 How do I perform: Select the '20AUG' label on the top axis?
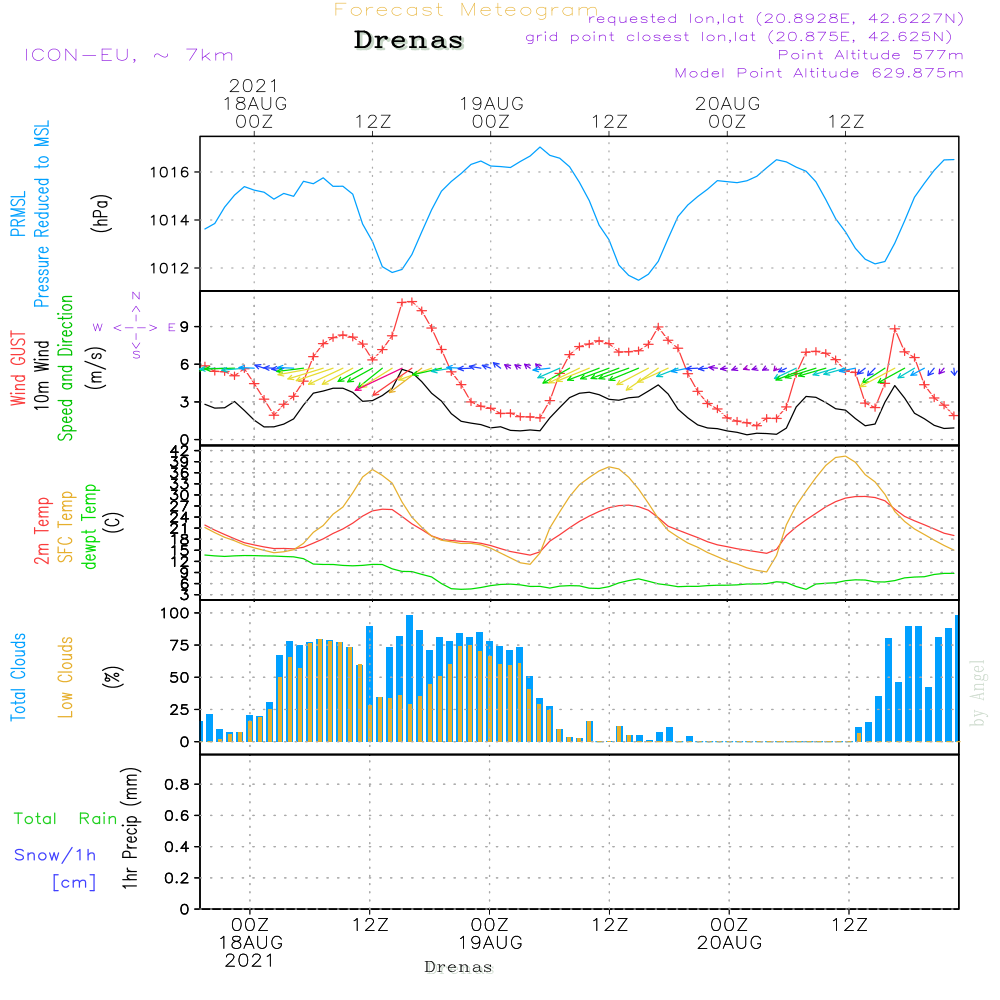pos(728,103)
